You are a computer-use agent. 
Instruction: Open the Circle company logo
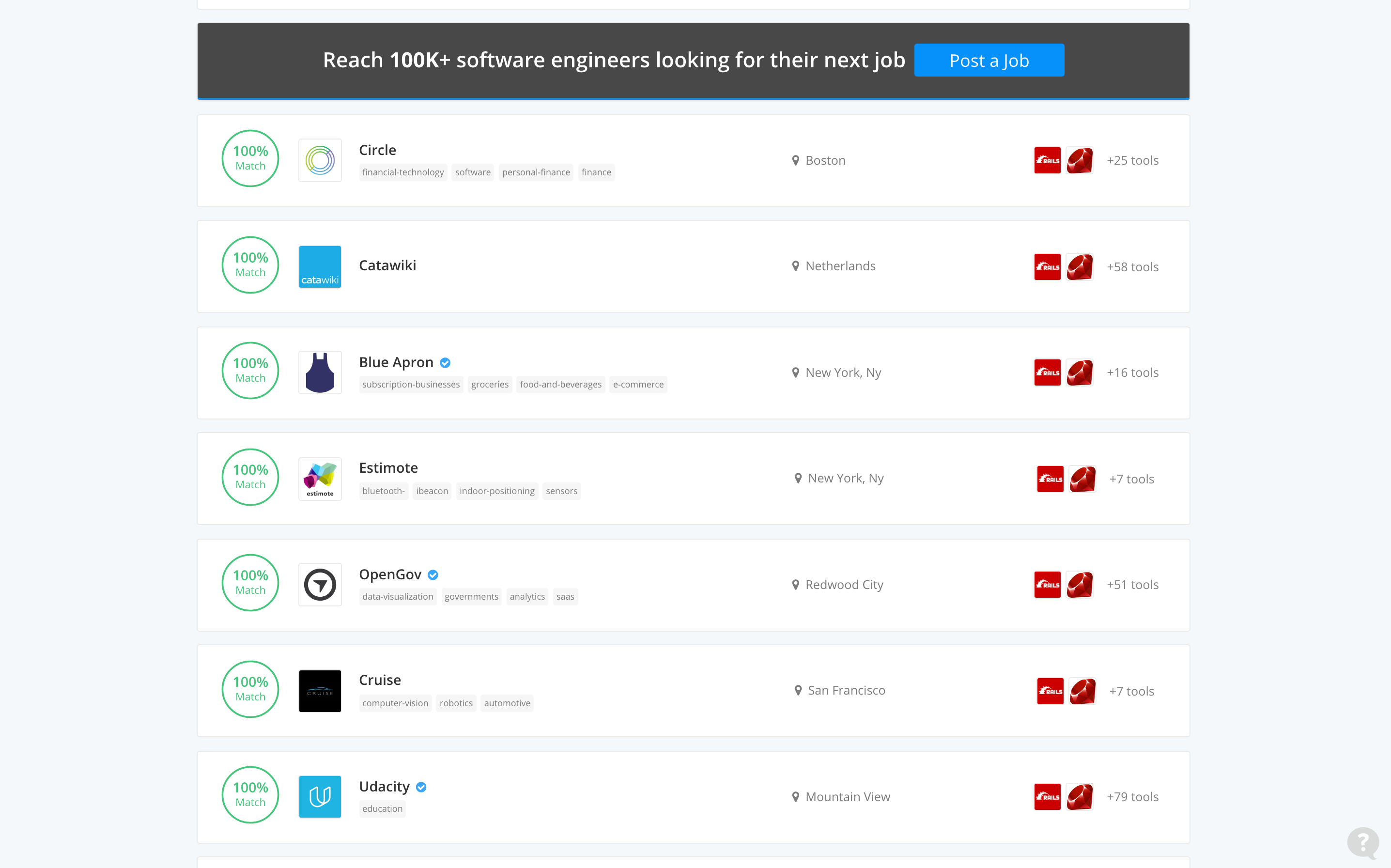(320, 160)
